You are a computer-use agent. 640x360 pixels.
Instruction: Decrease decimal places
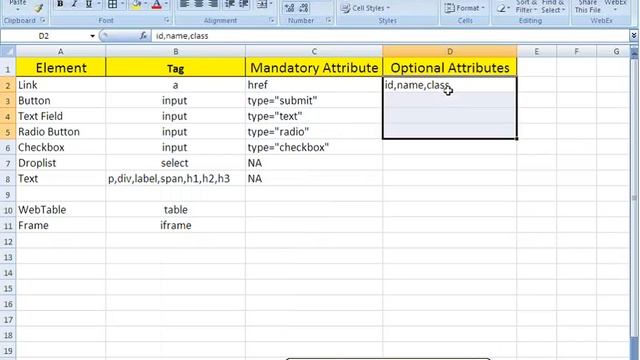point(304,8)
